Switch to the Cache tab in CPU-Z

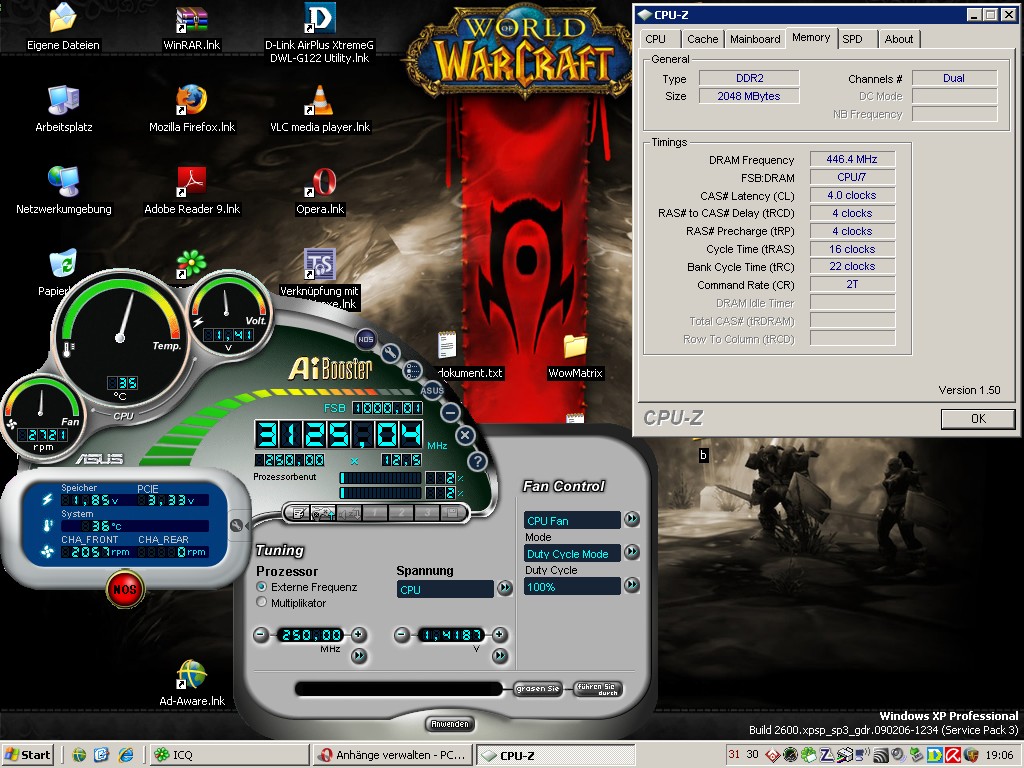point(703,39)
